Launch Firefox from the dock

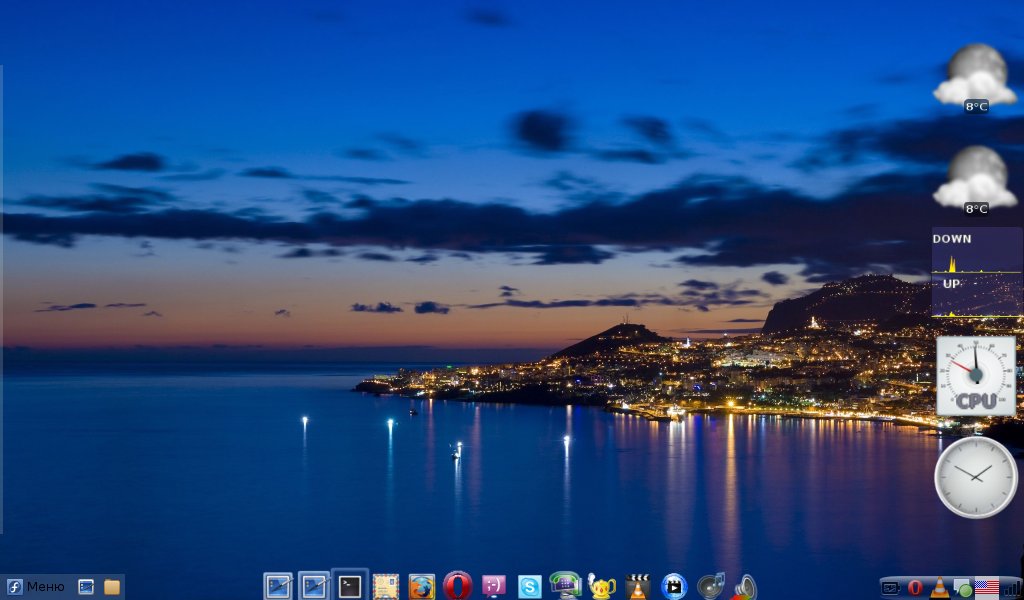(x=422, y=586)
